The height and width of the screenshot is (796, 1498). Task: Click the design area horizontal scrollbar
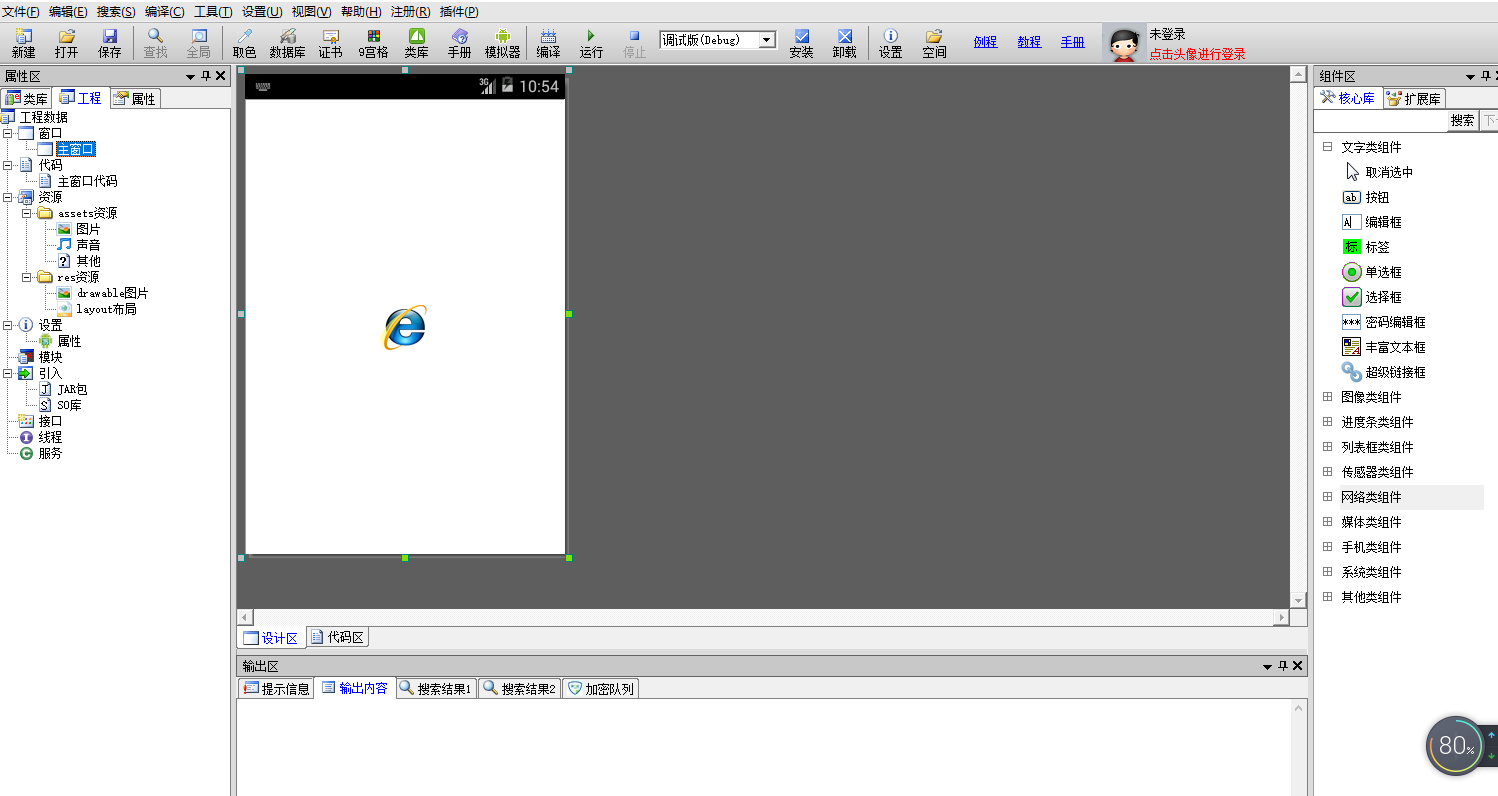763,617
